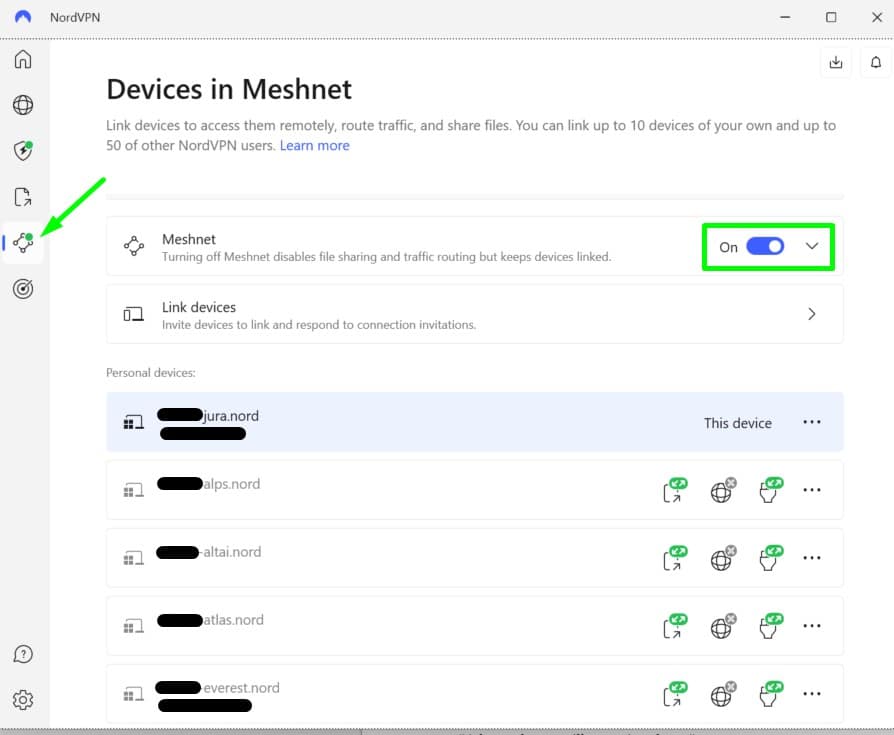Toggle file sharing permission for altai.nord
The height and width of the screenshot is (735, 894).
(675, 558)
